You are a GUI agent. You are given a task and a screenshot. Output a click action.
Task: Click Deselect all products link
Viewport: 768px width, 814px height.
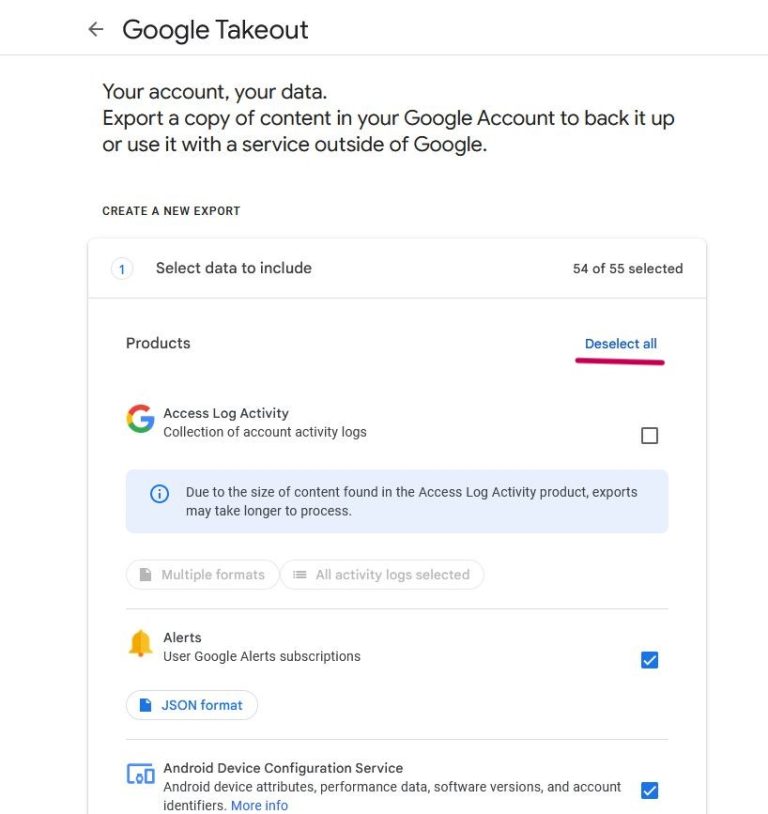(620, 344)
